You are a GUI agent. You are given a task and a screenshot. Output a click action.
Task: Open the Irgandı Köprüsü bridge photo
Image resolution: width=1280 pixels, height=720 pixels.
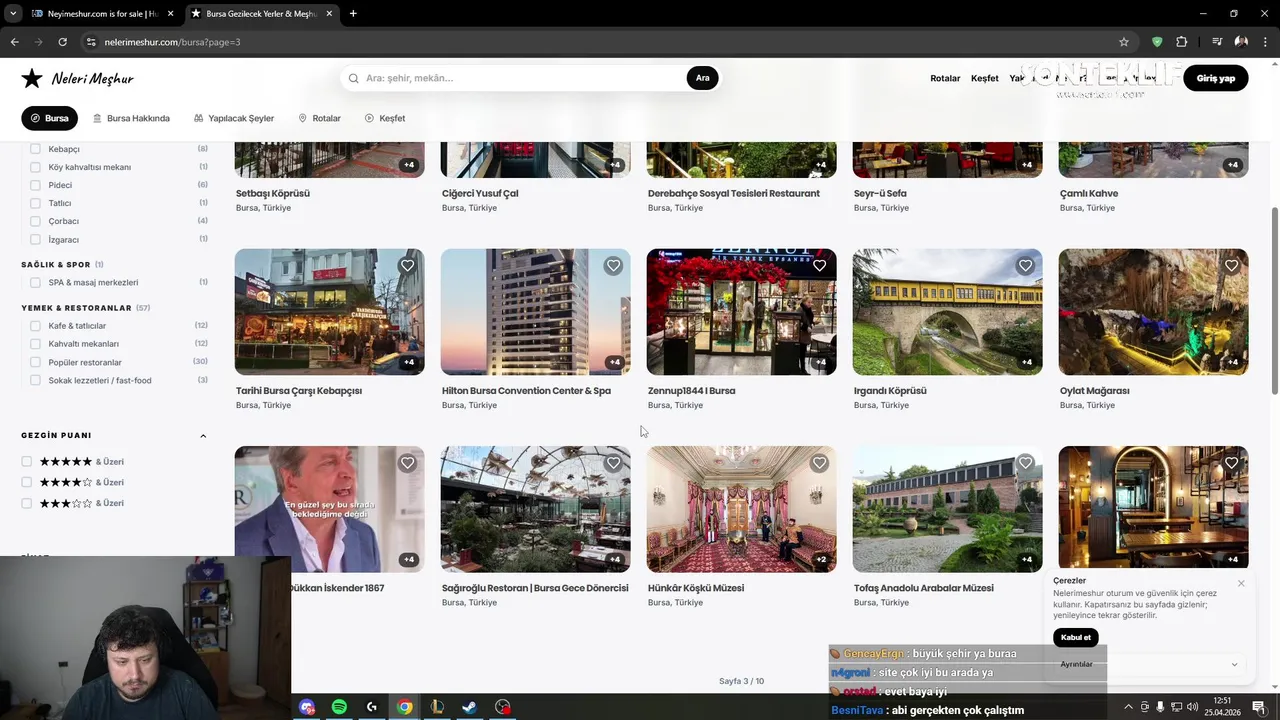coord(947,311)
